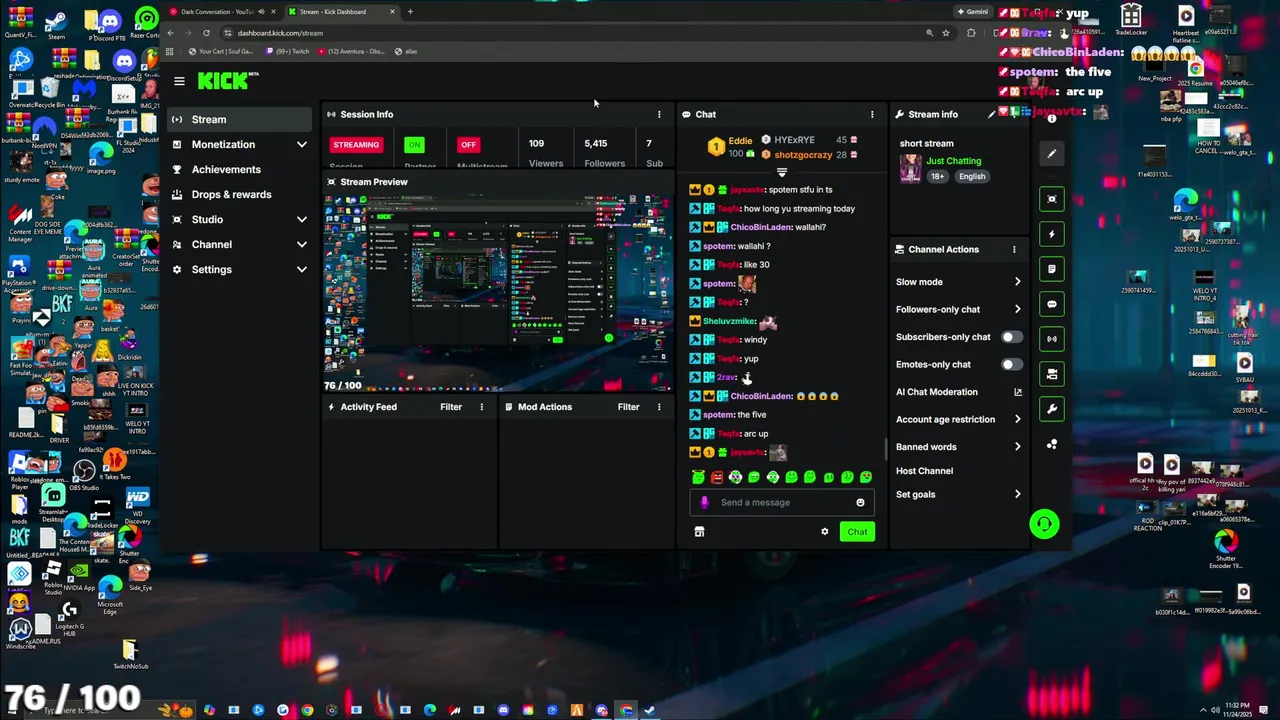This screenshot has width=1280, height=720.
Task: Open Mod Actions options menu
Action: coord(659,407)
